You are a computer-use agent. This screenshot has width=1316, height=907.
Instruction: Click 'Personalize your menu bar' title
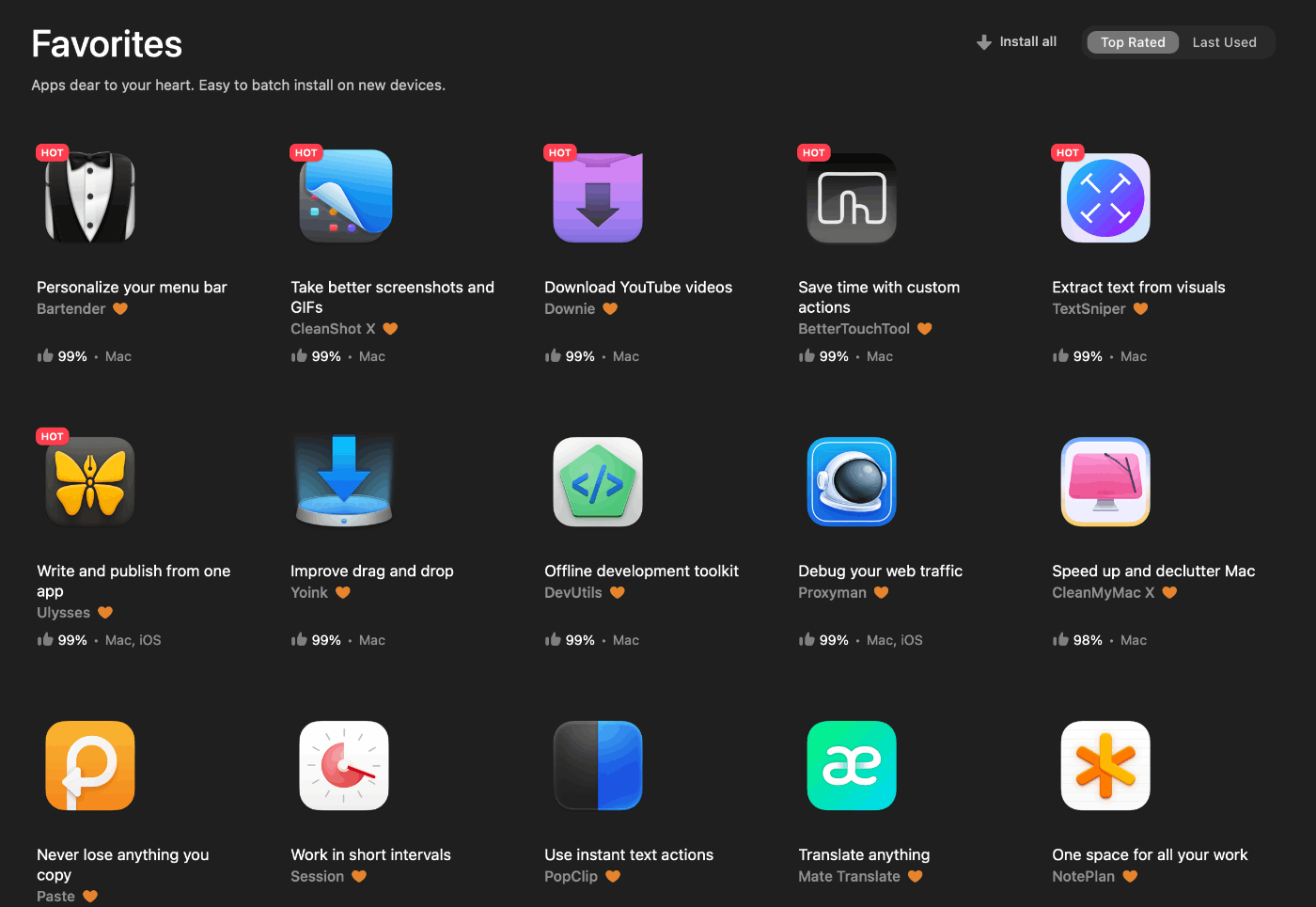(x=132, y=288)
